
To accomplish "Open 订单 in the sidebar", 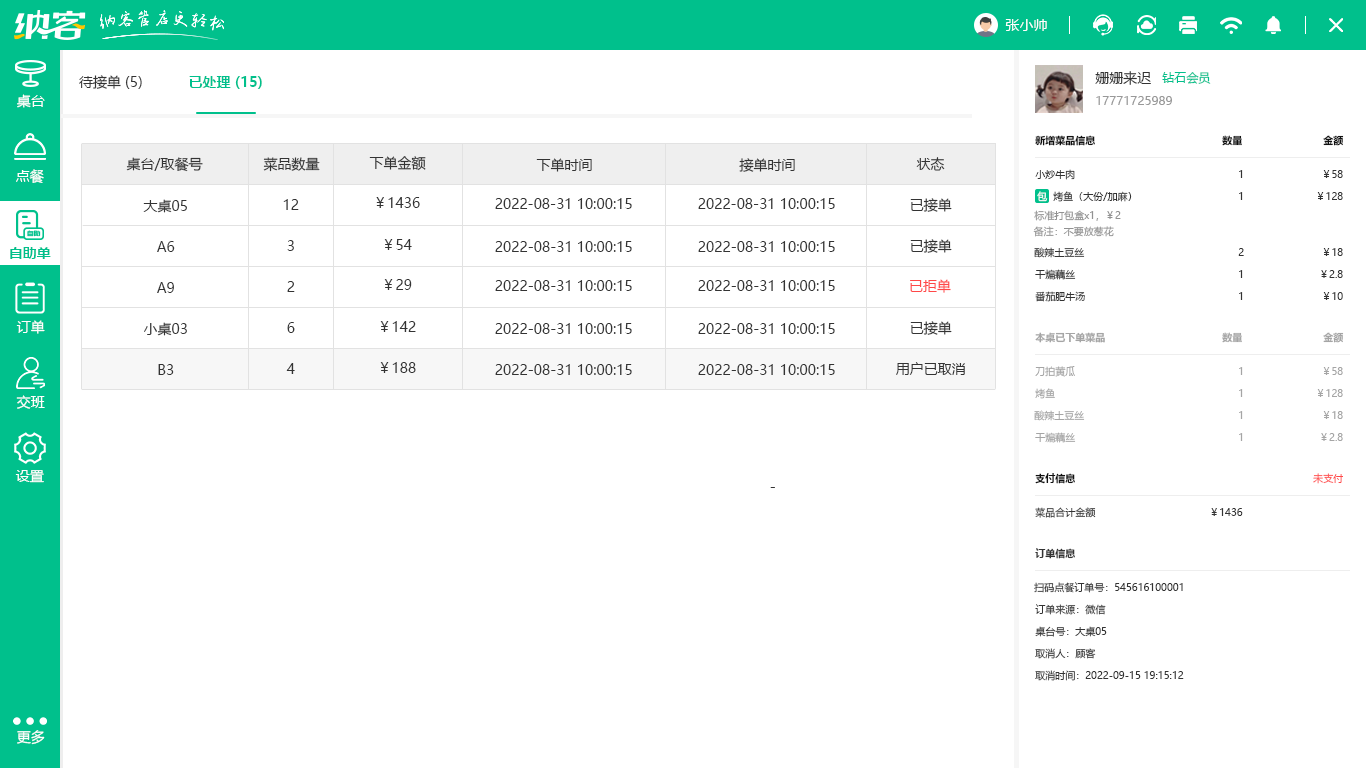I will coord(30,309).
